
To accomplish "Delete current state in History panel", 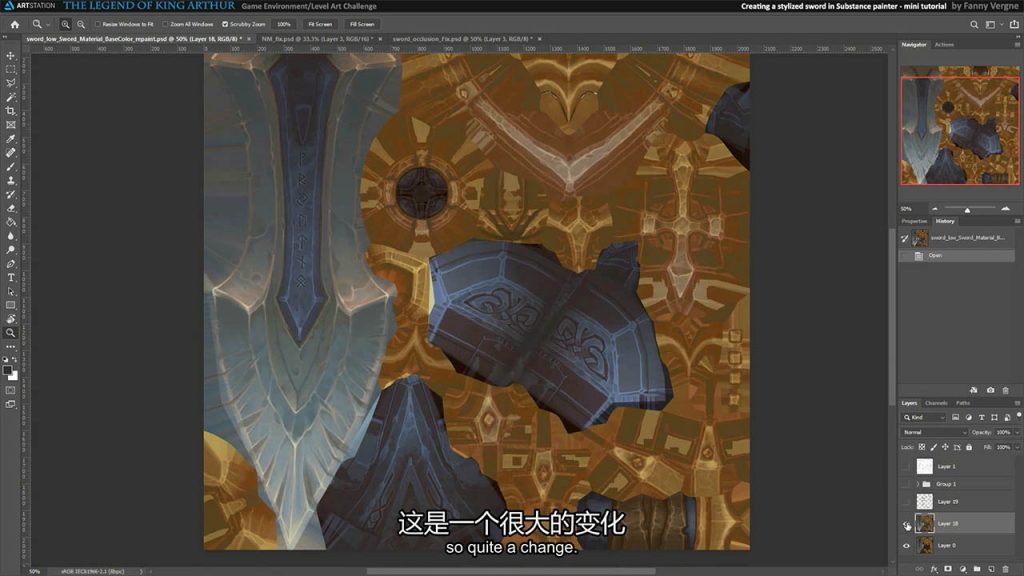I will tap(1006, 390).
